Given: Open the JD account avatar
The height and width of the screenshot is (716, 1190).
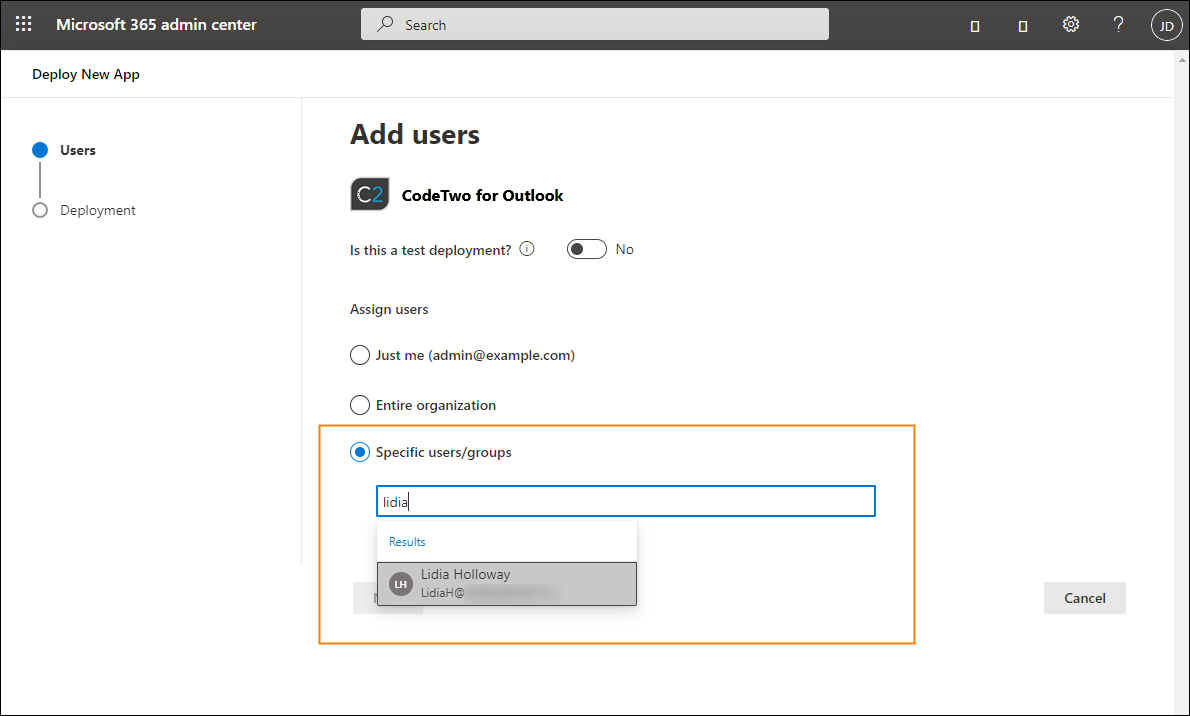Looking at the screenshot, I should pyautogui.click(x=1166, y=25).
